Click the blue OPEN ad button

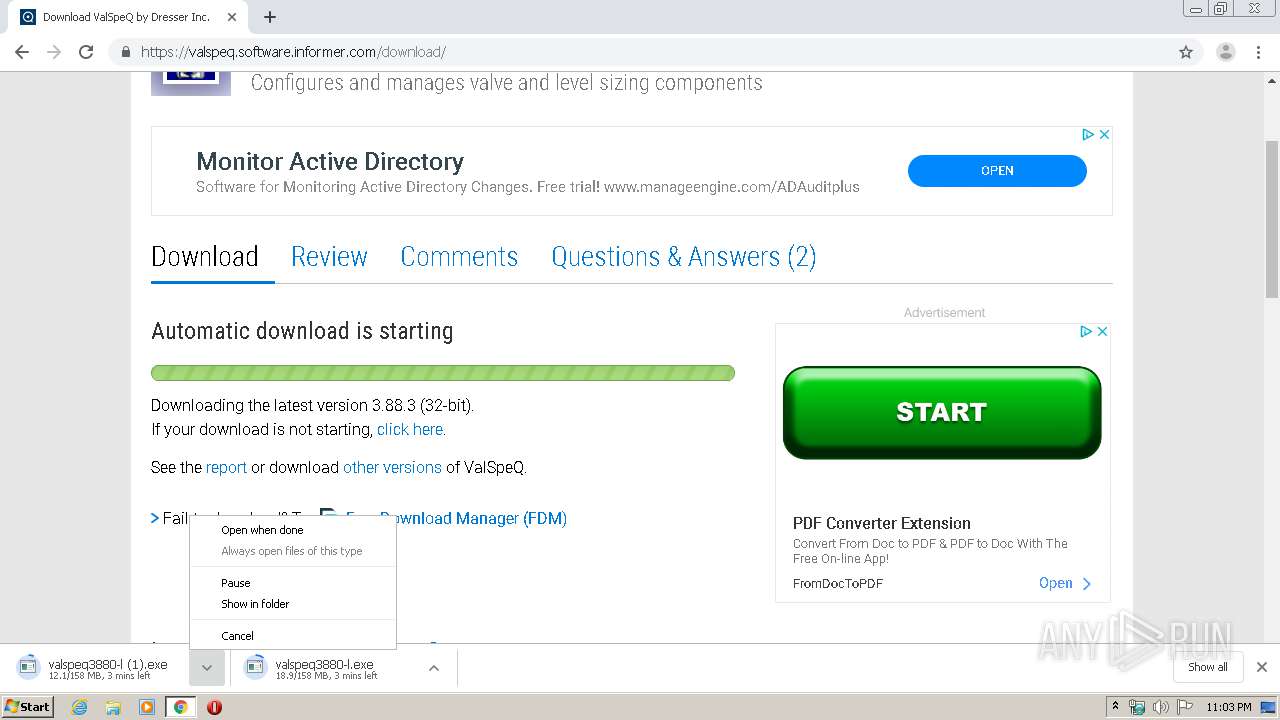[x=997, y=170]
